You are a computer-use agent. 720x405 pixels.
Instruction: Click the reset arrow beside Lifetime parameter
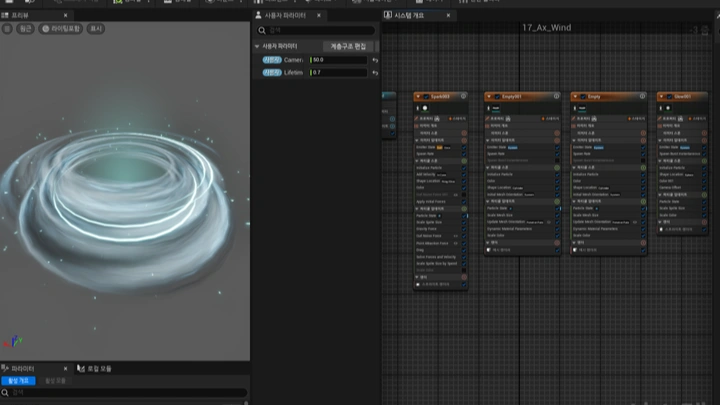pyautogui.click(x=375, y=73)
